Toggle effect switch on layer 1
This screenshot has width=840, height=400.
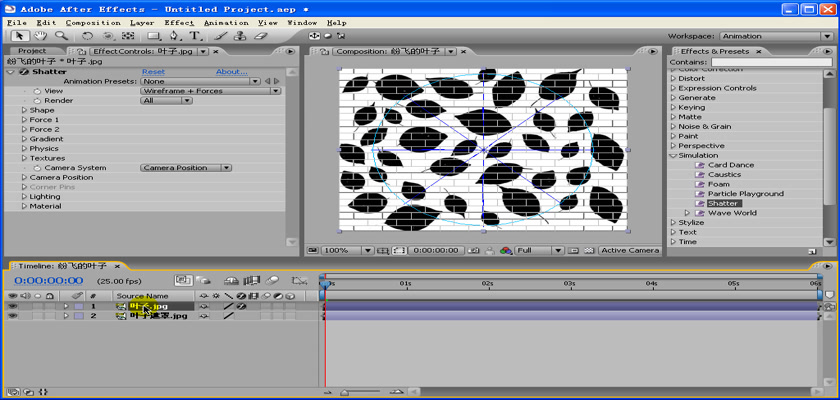tap(241, 306)
